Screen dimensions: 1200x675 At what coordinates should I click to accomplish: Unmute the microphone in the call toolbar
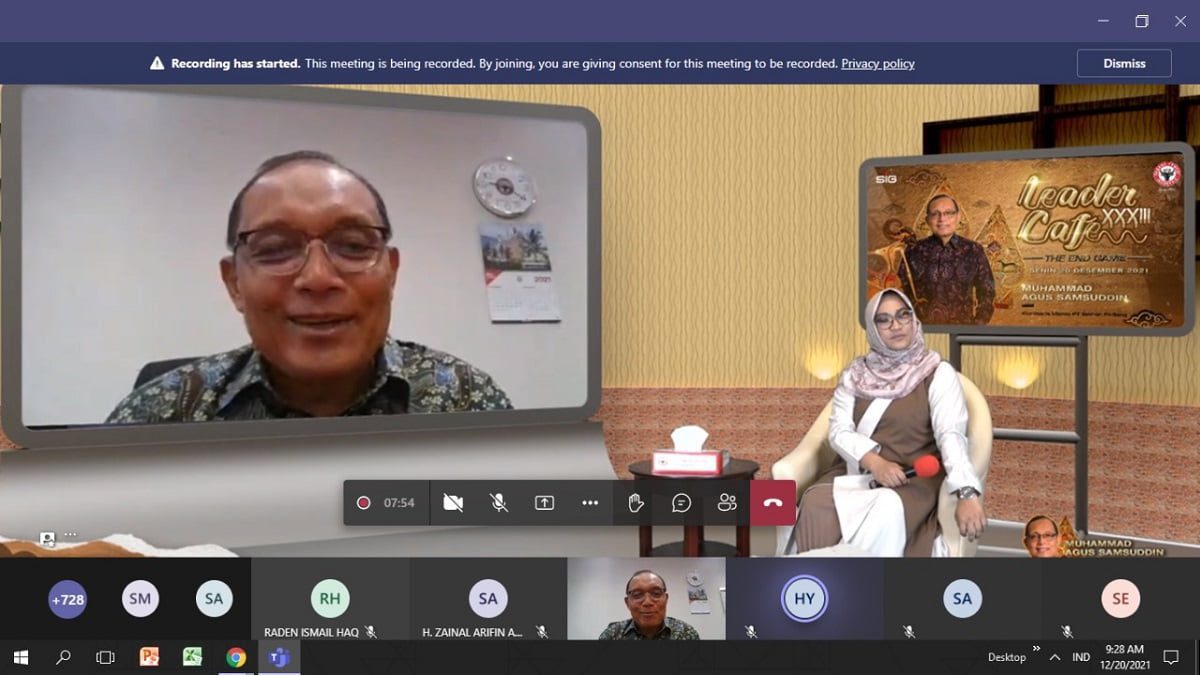pos(498,503)
